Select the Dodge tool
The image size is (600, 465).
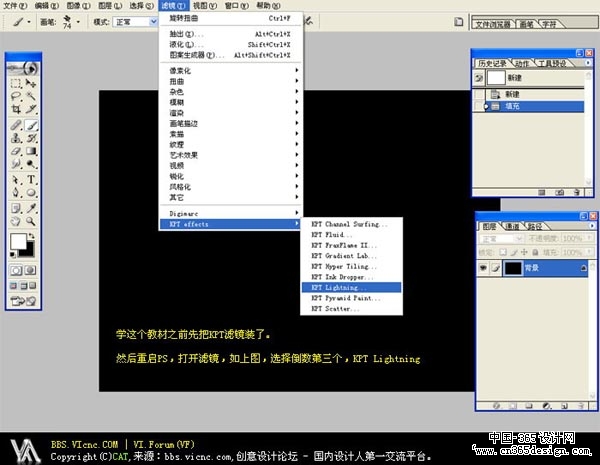pyautogui.click(x=31, y=164)
